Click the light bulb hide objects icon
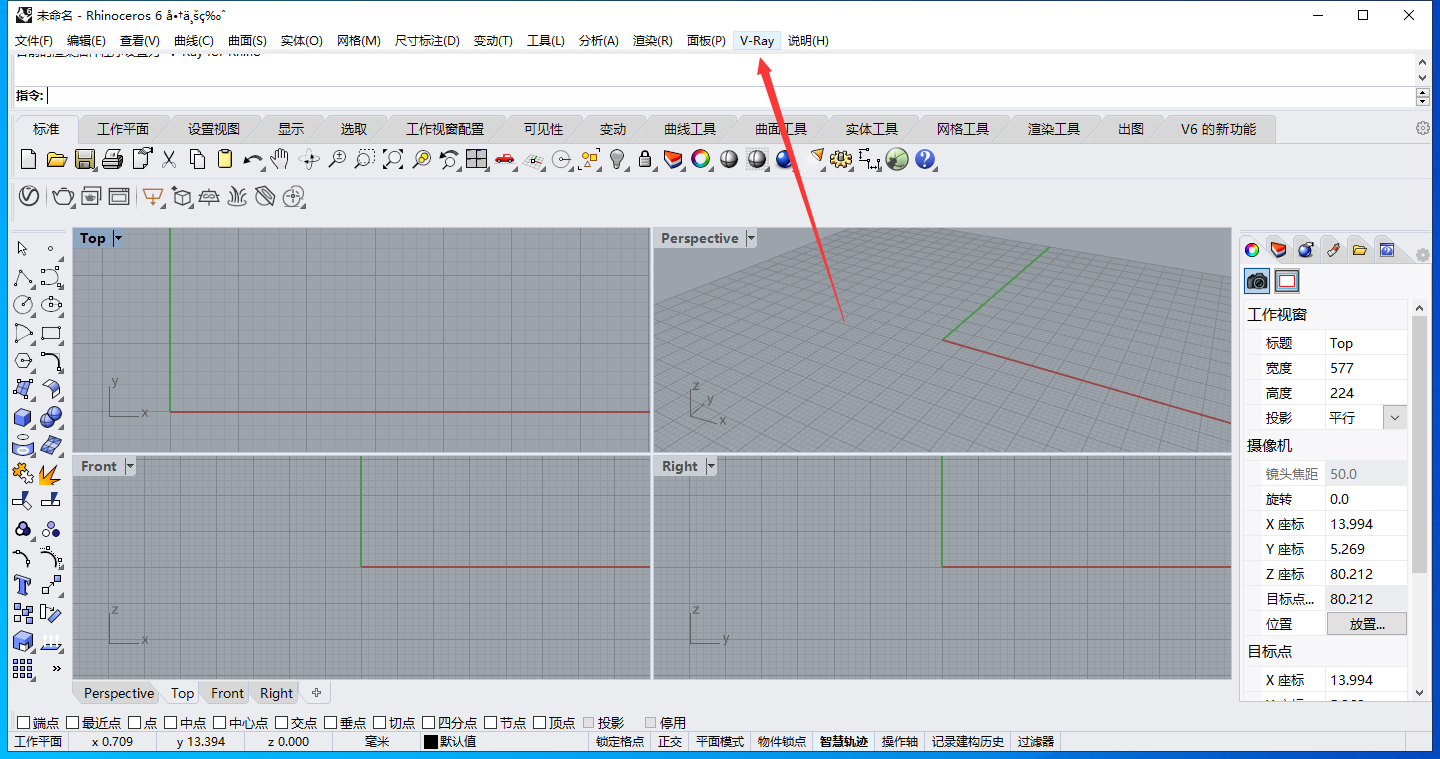 617,158
